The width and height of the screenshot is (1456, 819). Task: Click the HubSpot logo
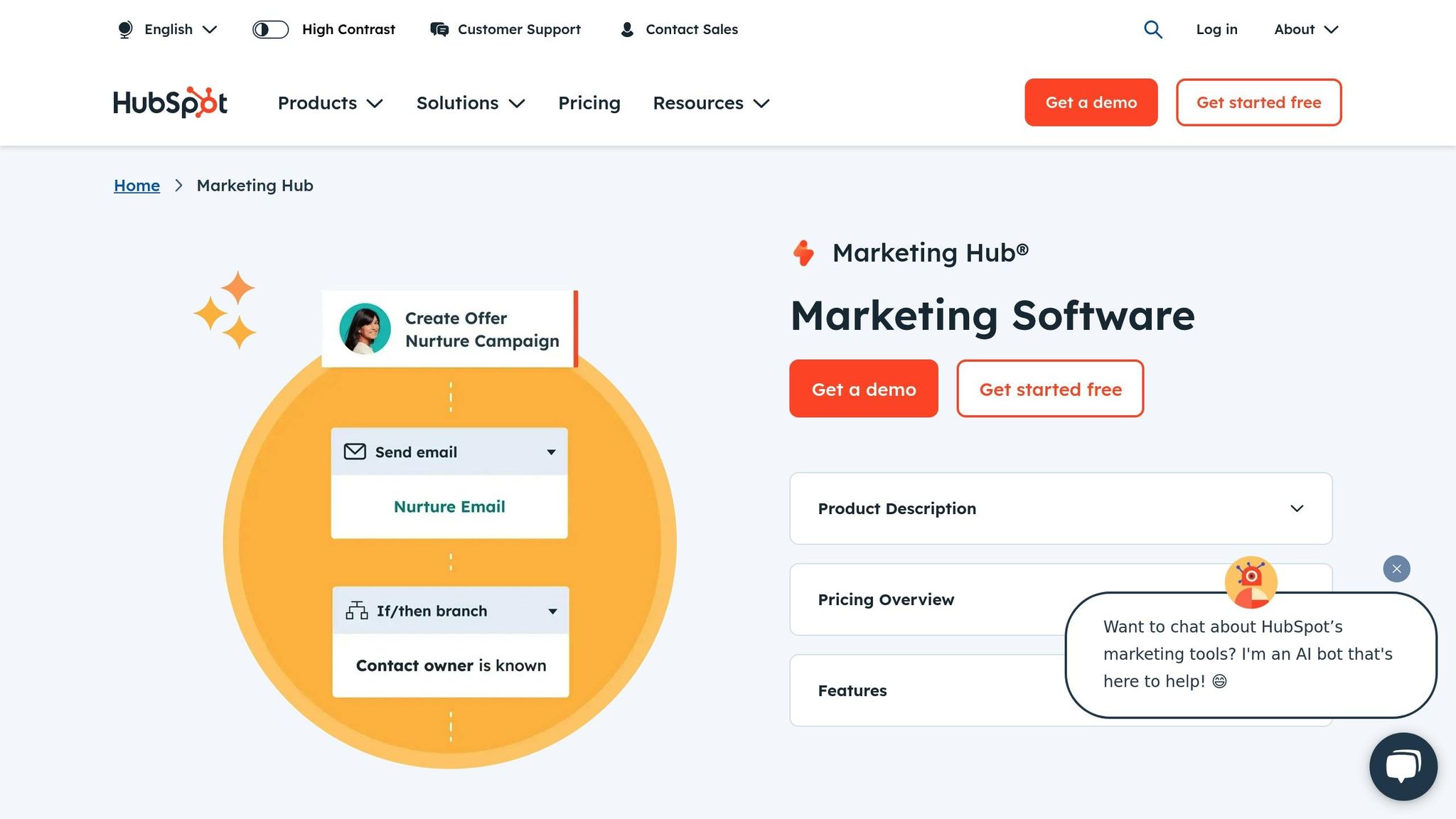click(x=169, y=102)
